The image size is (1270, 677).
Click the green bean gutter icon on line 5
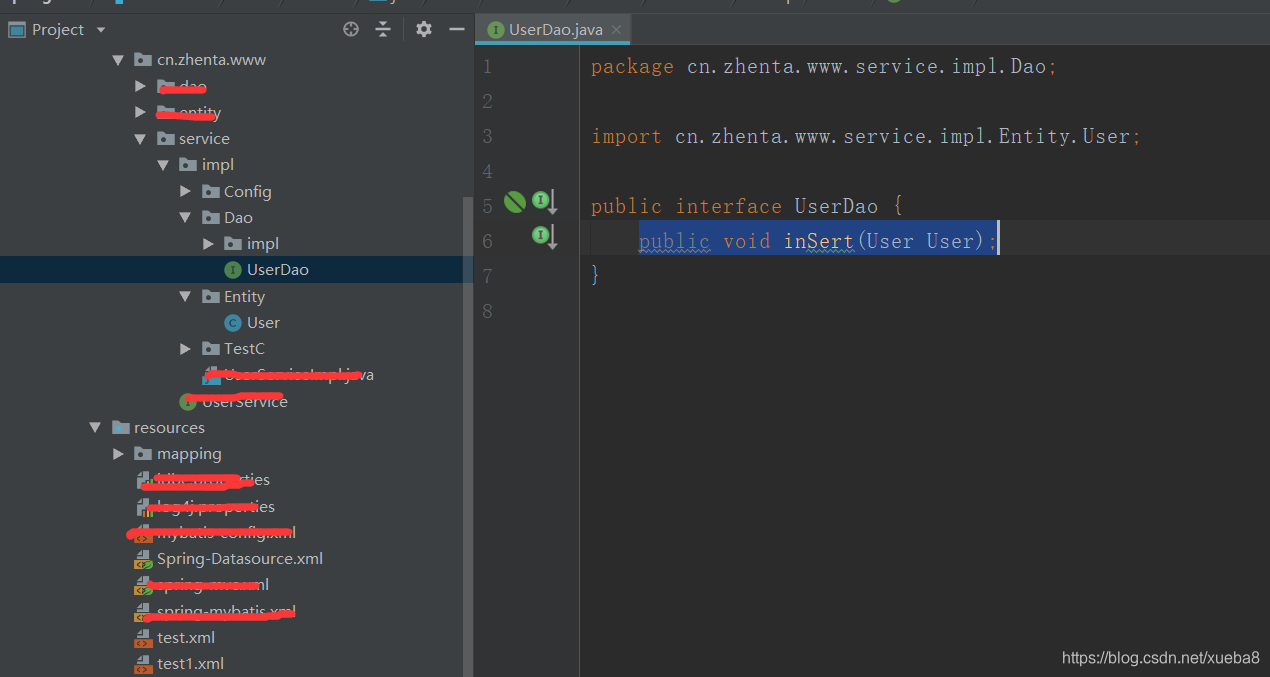tap(515, 202)
